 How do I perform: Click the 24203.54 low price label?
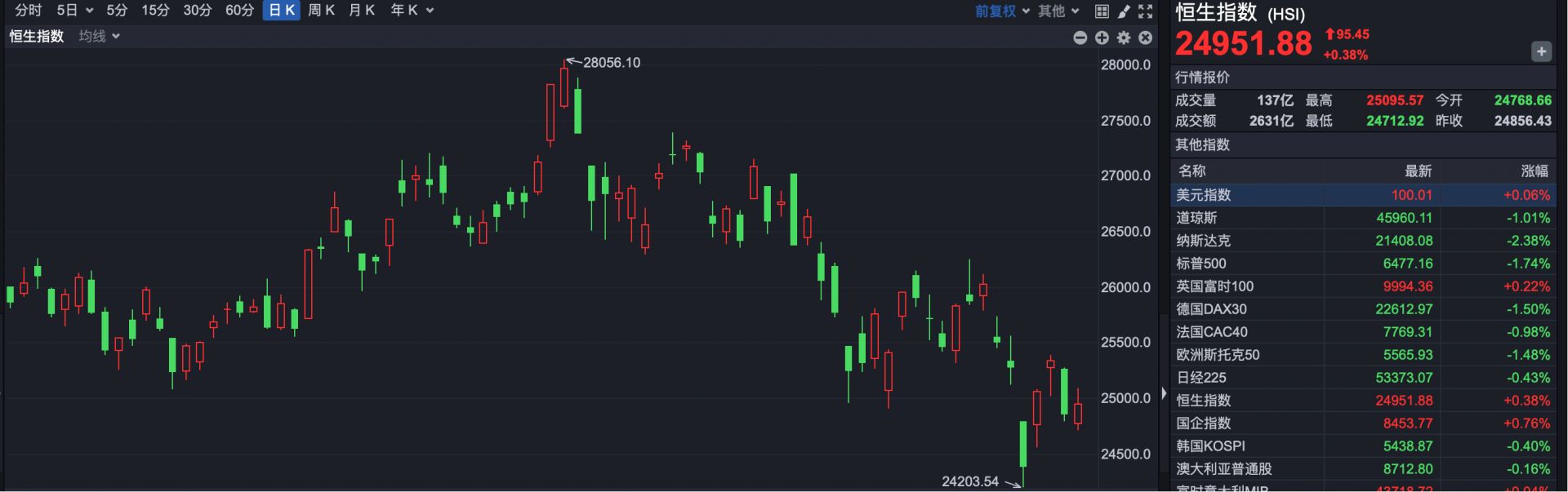(x=970, y=481)
